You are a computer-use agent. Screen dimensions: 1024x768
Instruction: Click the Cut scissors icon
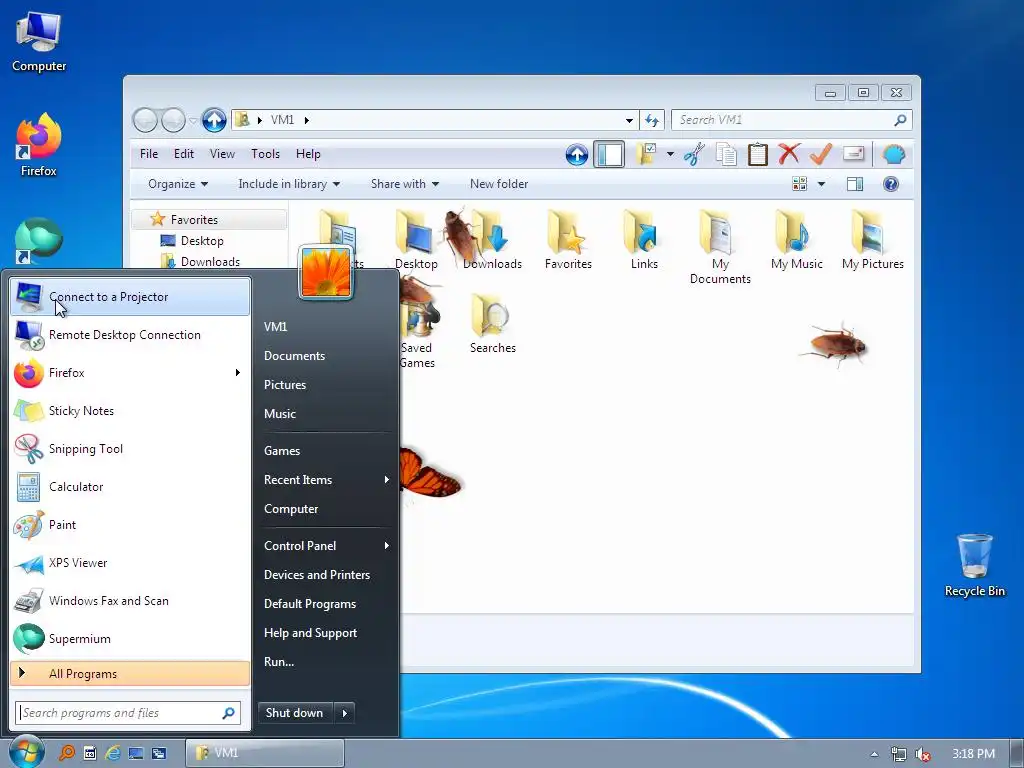pyautogui.click(x=694, y=155)
